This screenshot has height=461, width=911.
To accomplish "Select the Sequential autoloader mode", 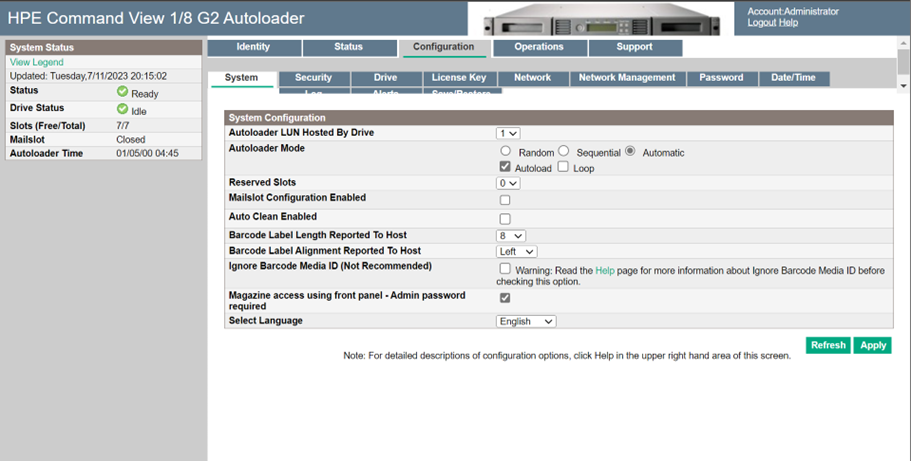I will point(564,151).
